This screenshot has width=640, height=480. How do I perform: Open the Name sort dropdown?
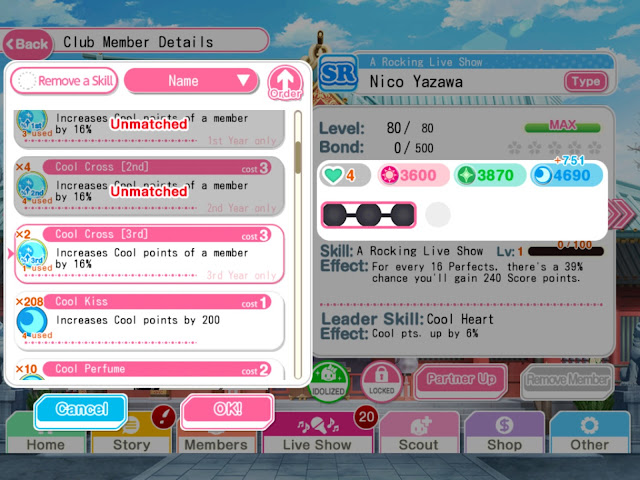click(x=191, y=81)
